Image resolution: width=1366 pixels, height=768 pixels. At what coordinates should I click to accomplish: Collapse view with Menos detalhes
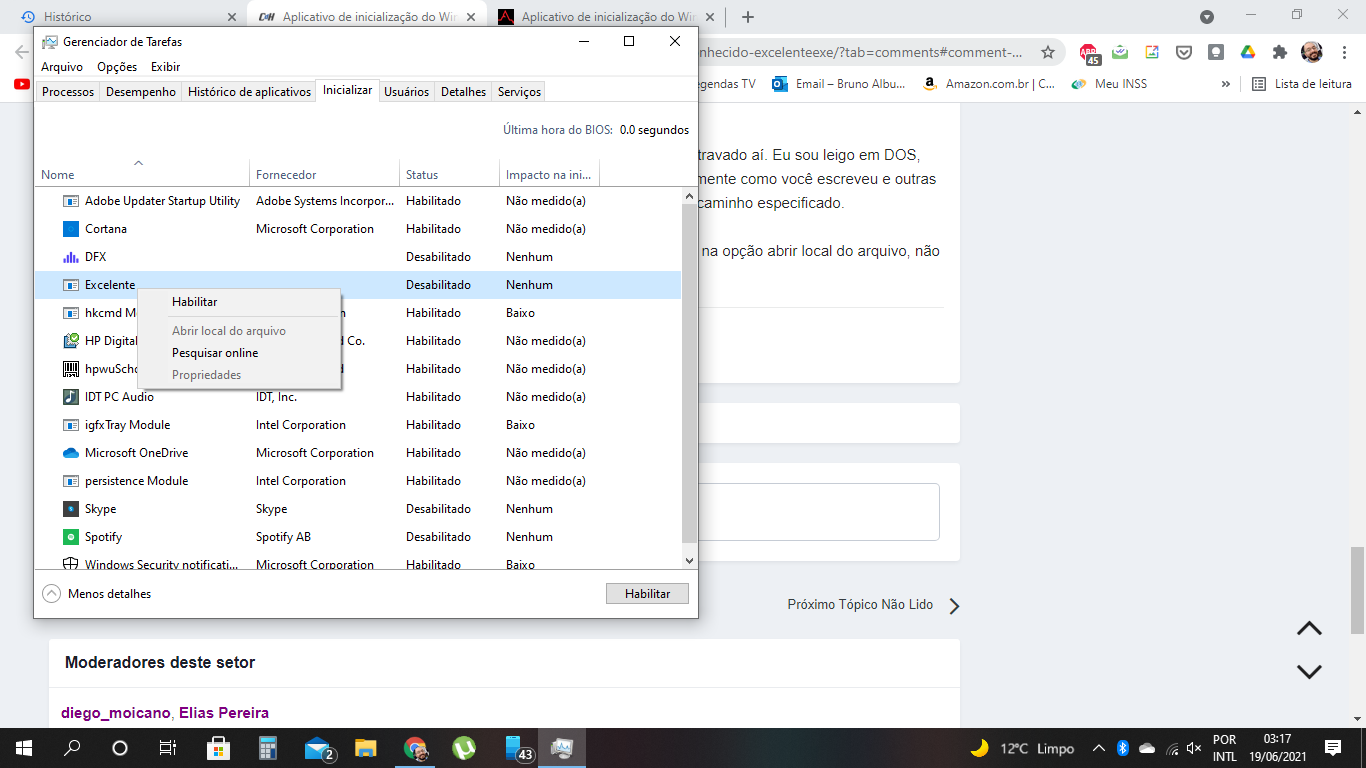click(97, 594)
